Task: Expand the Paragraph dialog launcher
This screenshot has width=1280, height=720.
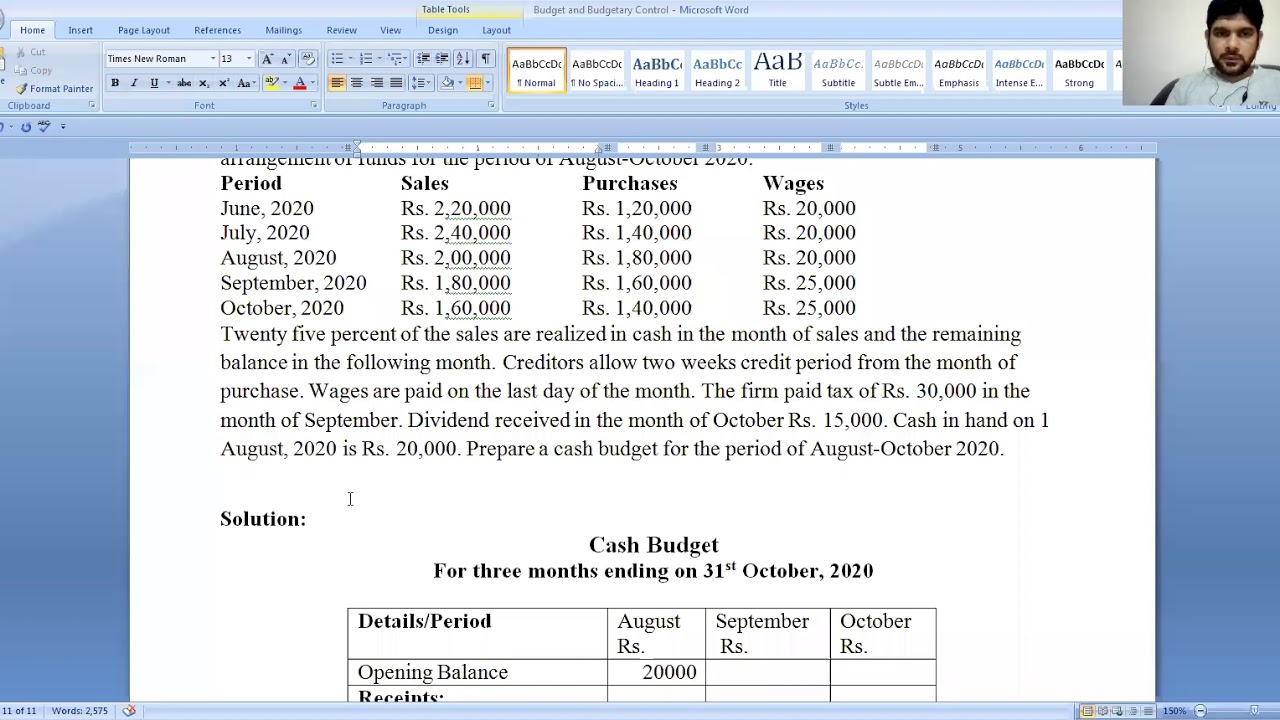Action: (491, 105)
